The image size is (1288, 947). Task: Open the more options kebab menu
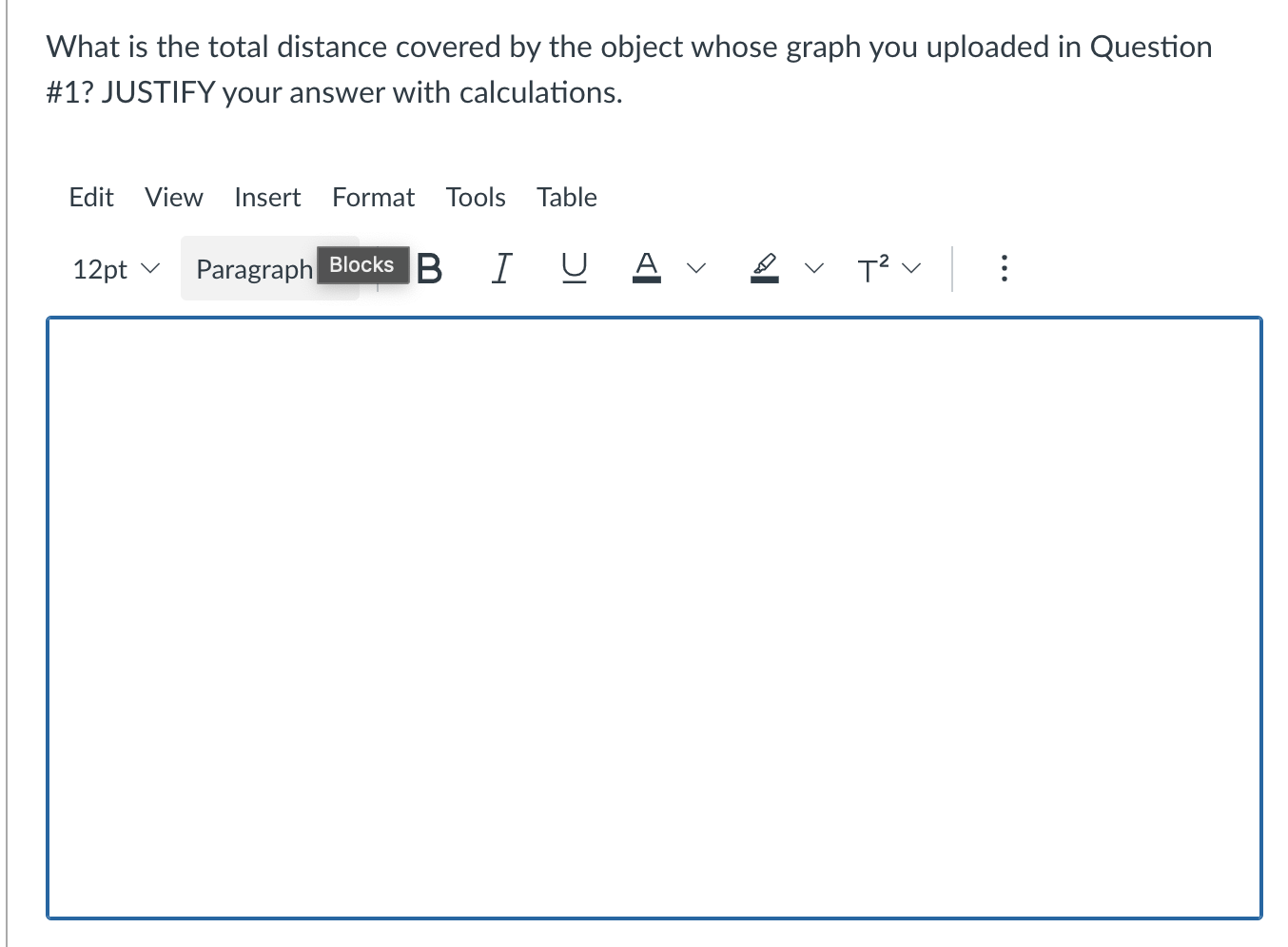(x=1005, y=269)
